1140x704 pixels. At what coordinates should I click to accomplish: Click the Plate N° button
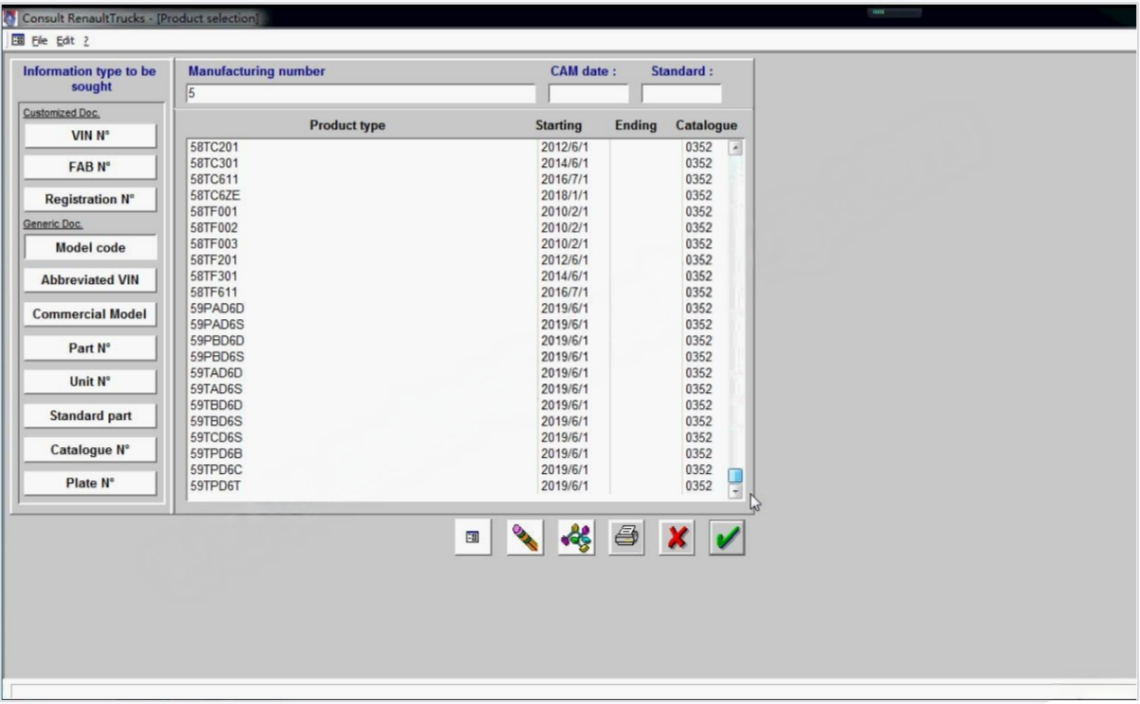(x=90, y=483)
